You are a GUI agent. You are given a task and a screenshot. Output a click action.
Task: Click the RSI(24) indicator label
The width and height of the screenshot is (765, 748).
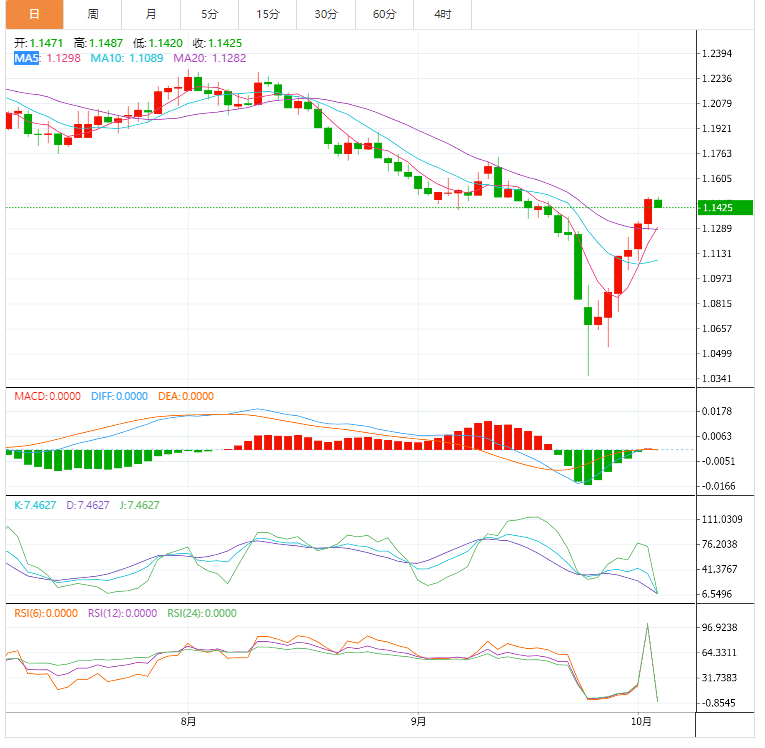(x=202, y=613)
